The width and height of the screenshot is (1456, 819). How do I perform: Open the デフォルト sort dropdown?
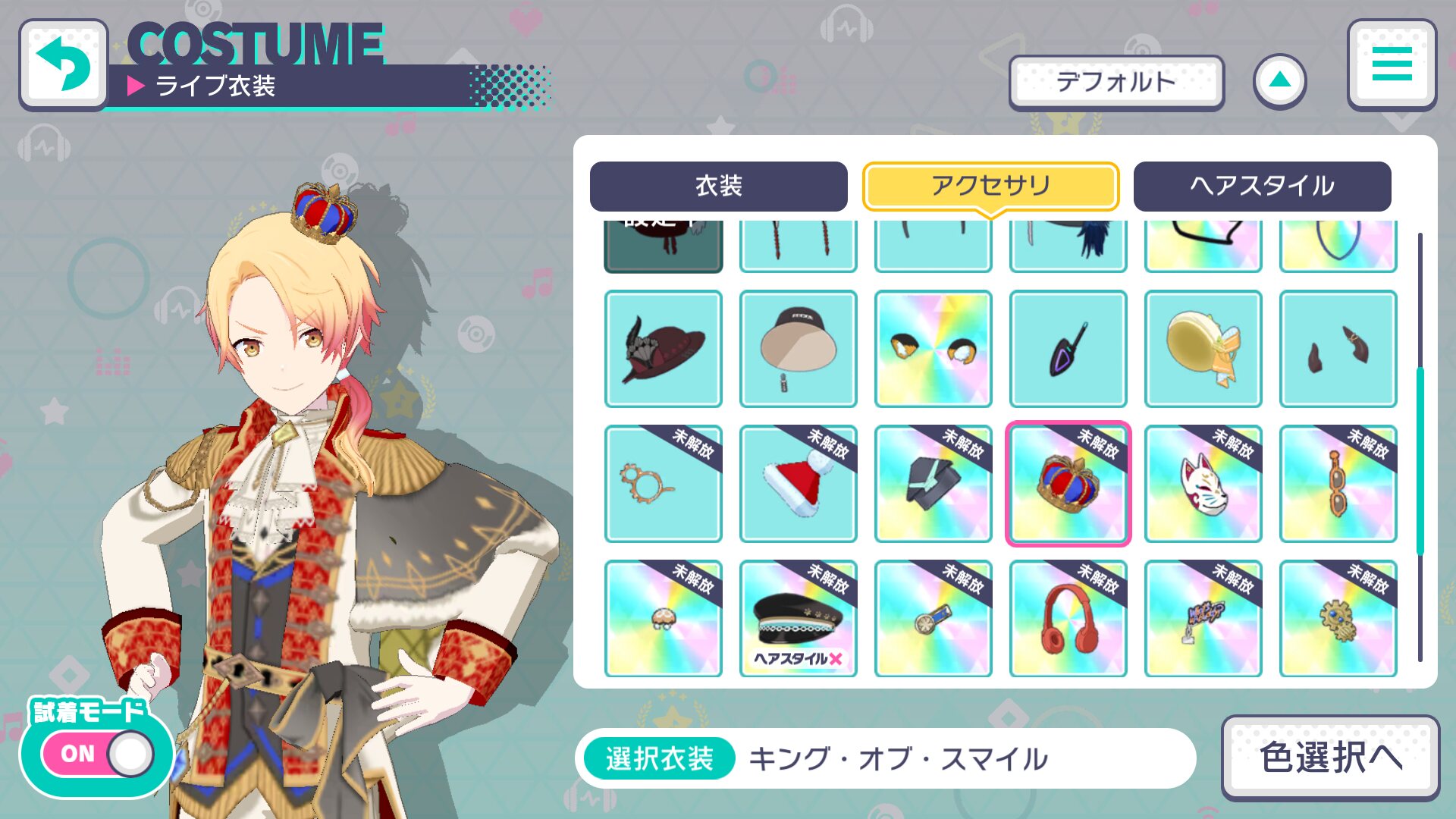(1116, 82)
